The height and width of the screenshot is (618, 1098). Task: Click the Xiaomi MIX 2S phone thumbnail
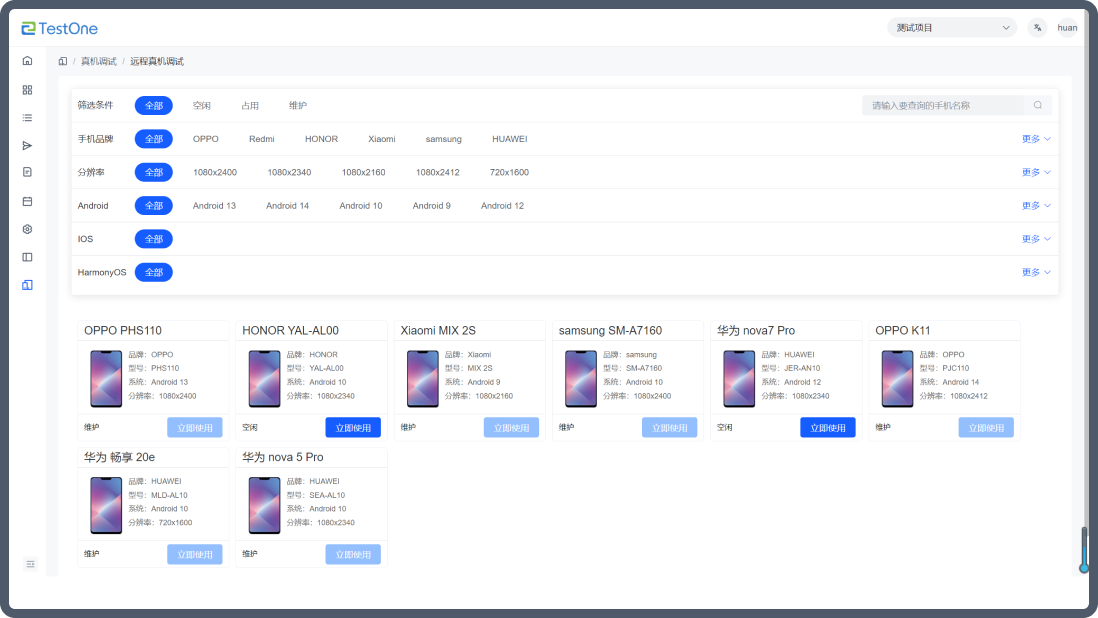coord(422,379)
